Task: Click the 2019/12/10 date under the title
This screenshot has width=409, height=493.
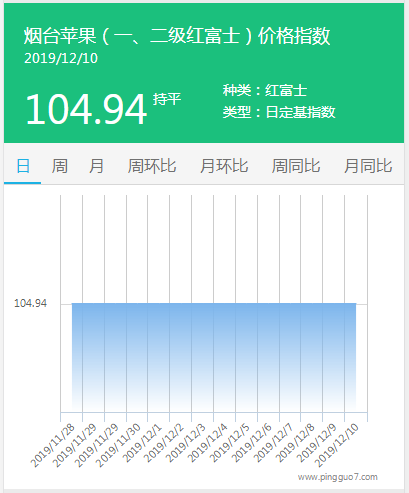Action: tap(61, 58)
